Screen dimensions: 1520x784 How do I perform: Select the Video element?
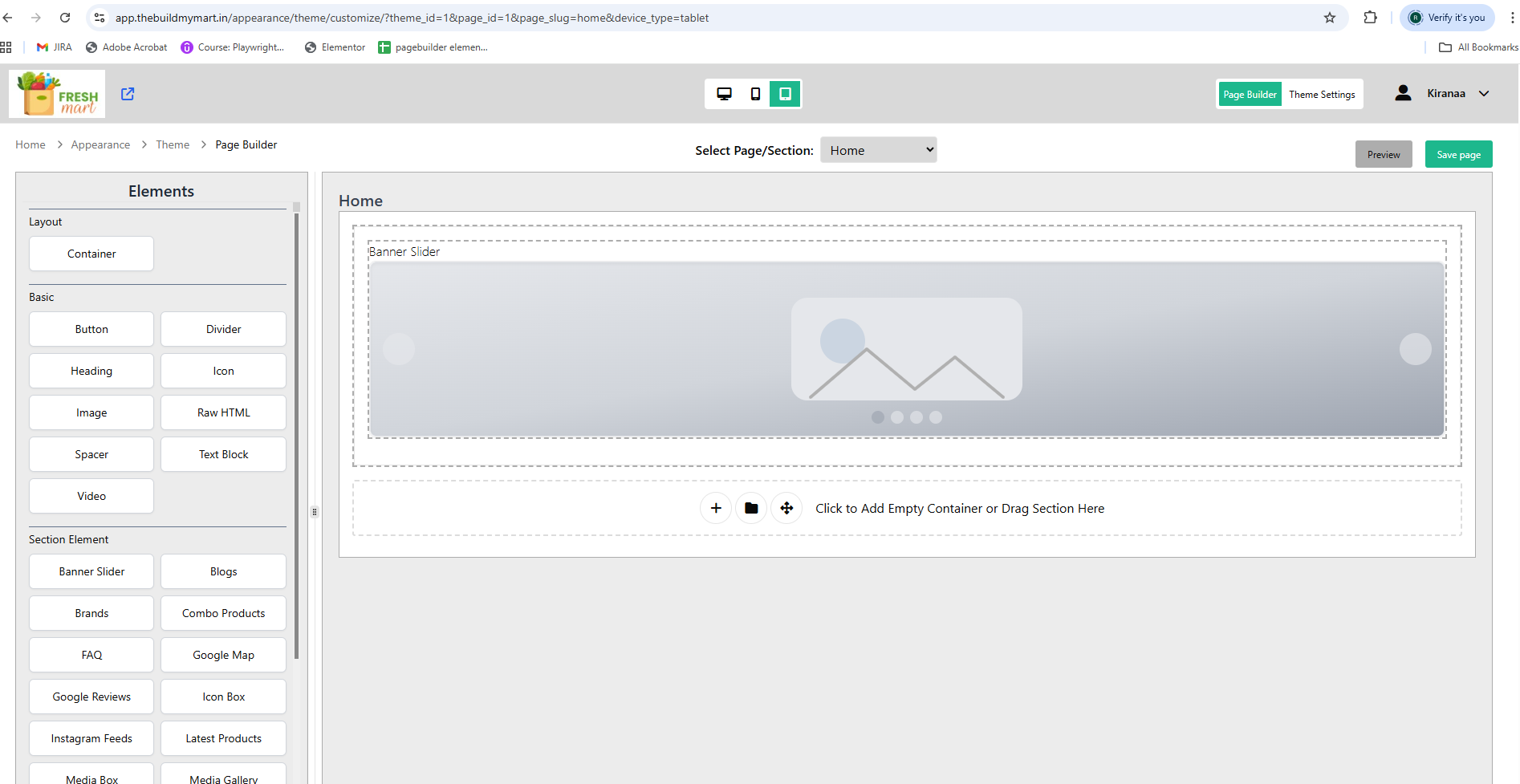click(x=91, y=496)
